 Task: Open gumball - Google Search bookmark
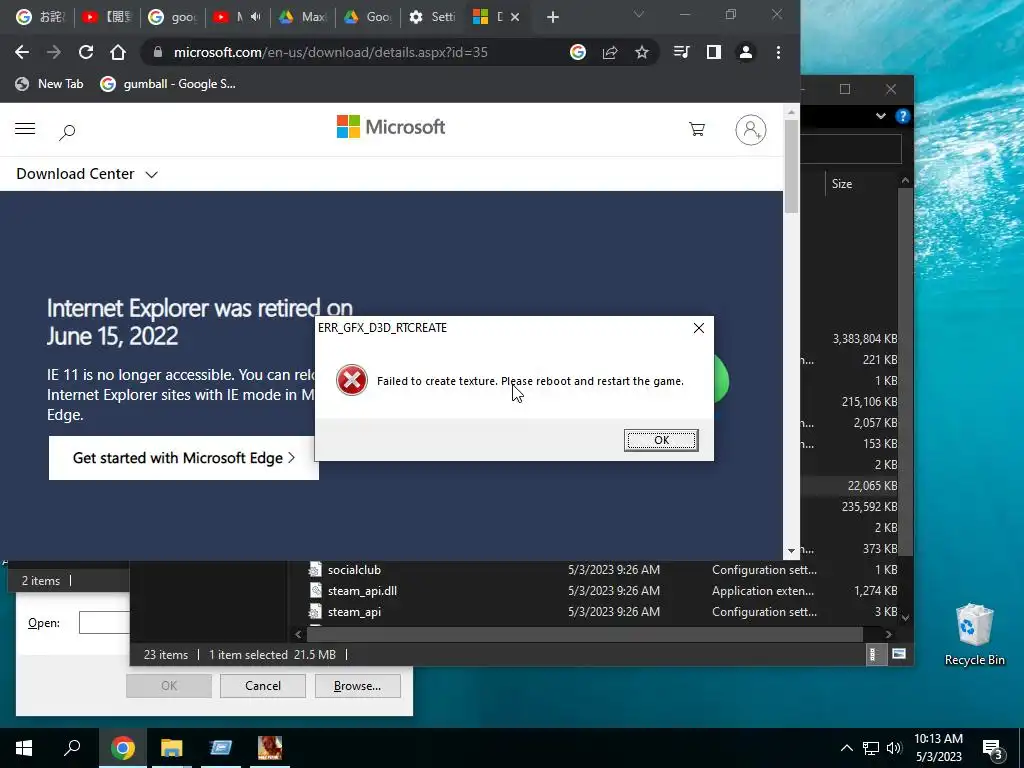168,84
